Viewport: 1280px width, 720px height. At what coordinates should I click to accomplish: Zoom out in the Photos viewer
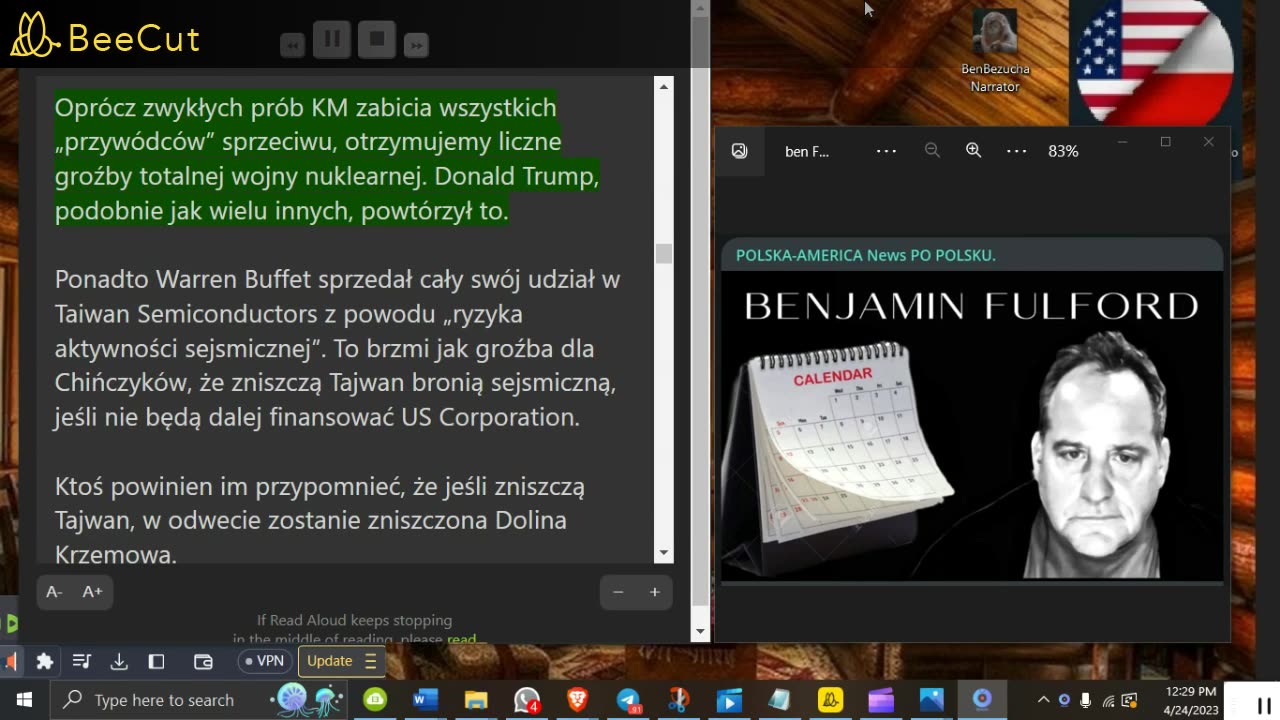click(932, 151)
